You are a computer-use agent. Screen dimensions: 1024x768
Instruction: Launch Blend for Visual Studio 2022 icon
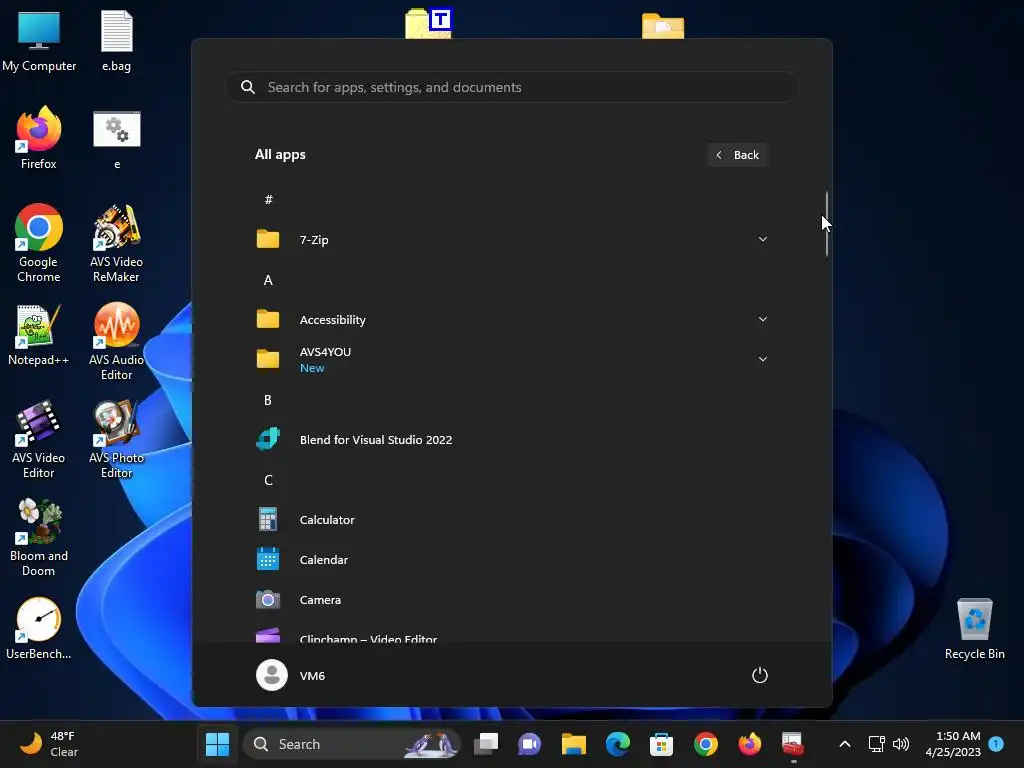(x=268, y=440)
